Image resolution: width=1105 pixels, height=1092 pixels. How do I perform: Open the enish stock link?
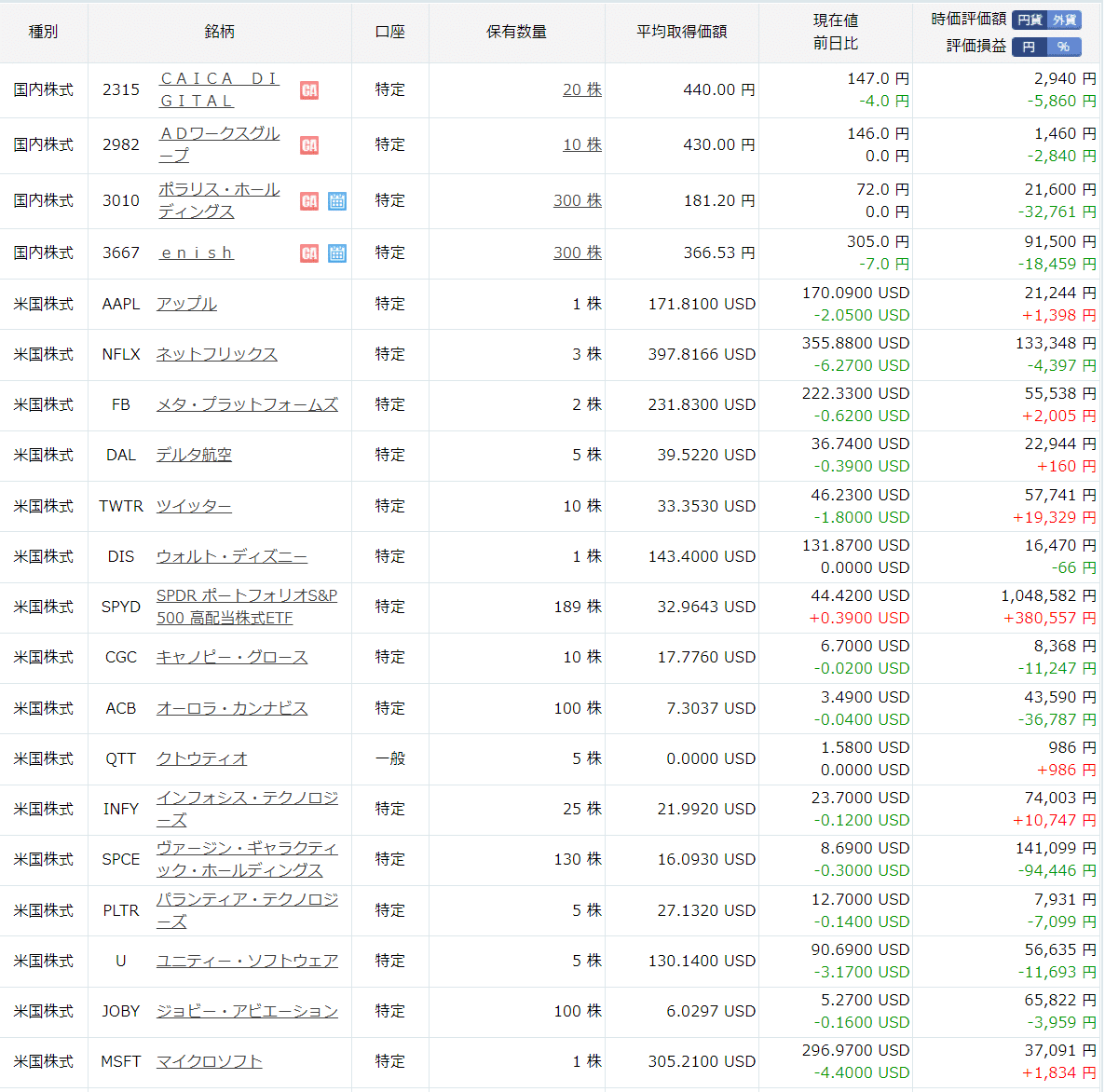tap(197, 253)
